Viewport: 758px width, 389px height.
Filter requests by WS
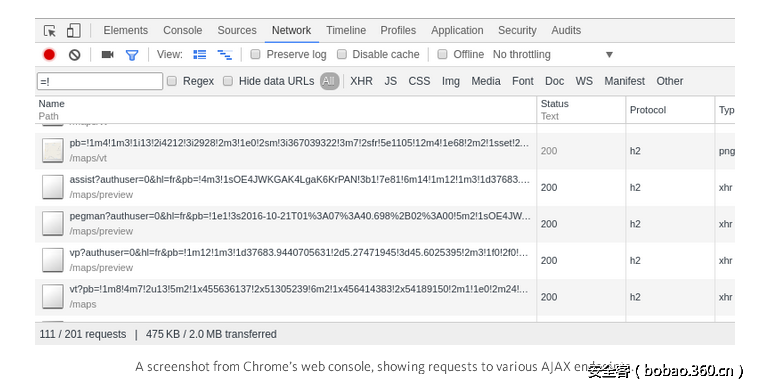click(584, 81)
